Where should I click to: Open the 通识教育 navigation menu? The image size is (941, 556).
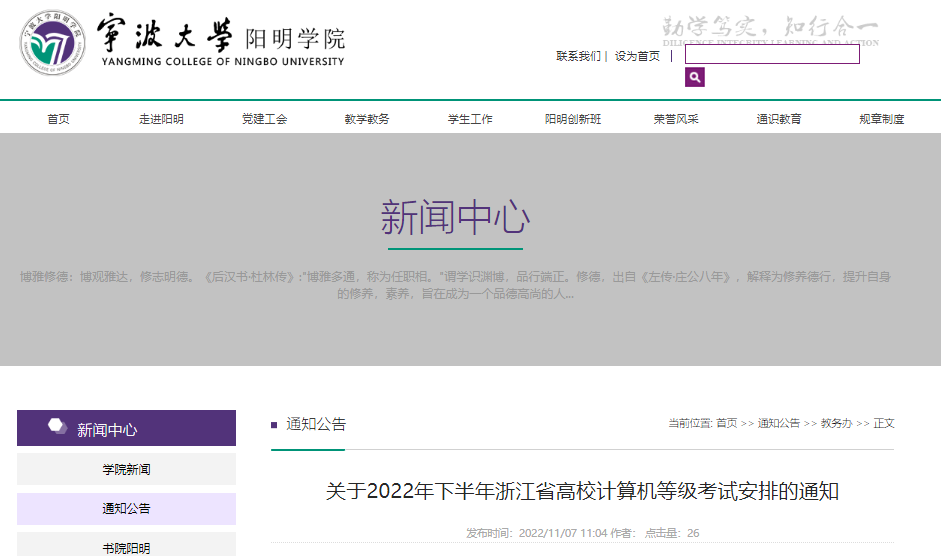[x=779, y=119]
